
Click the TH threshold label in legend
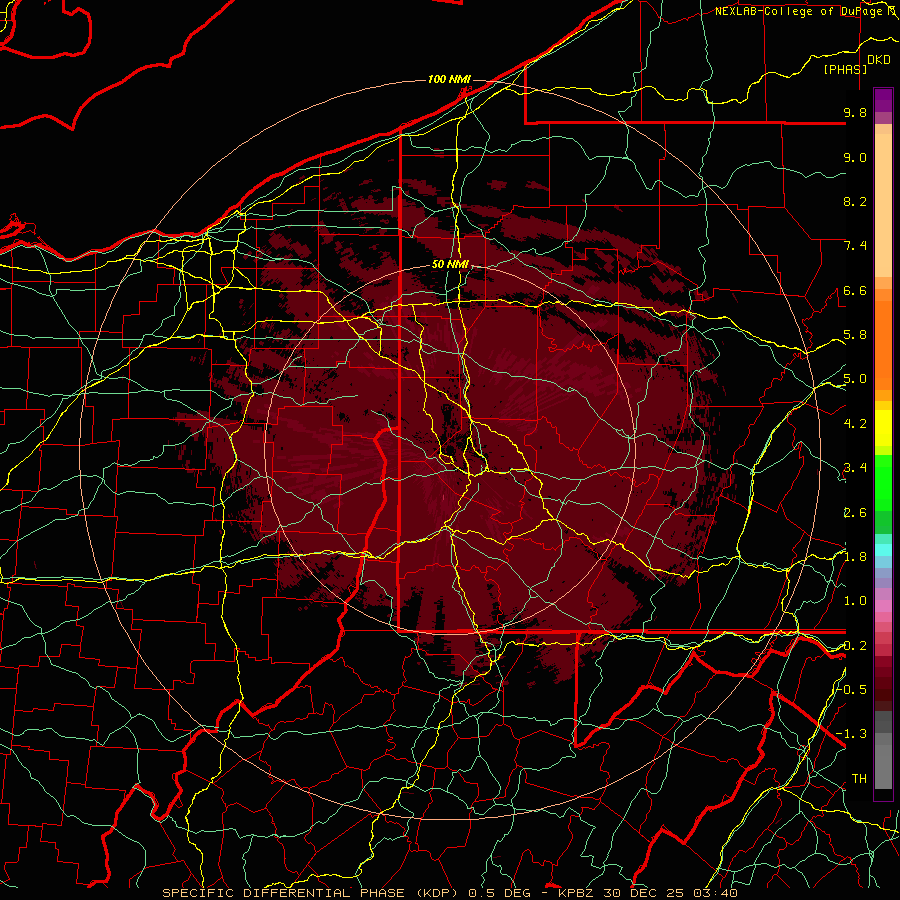click(859, 779)
